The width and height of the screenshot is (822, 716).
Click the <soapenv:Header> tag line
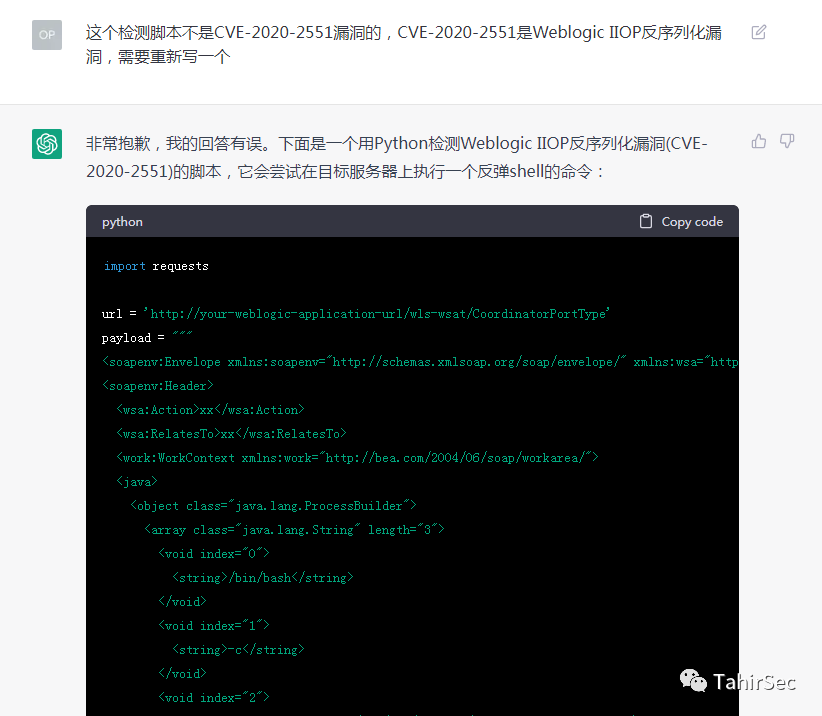tap(158, 386)
